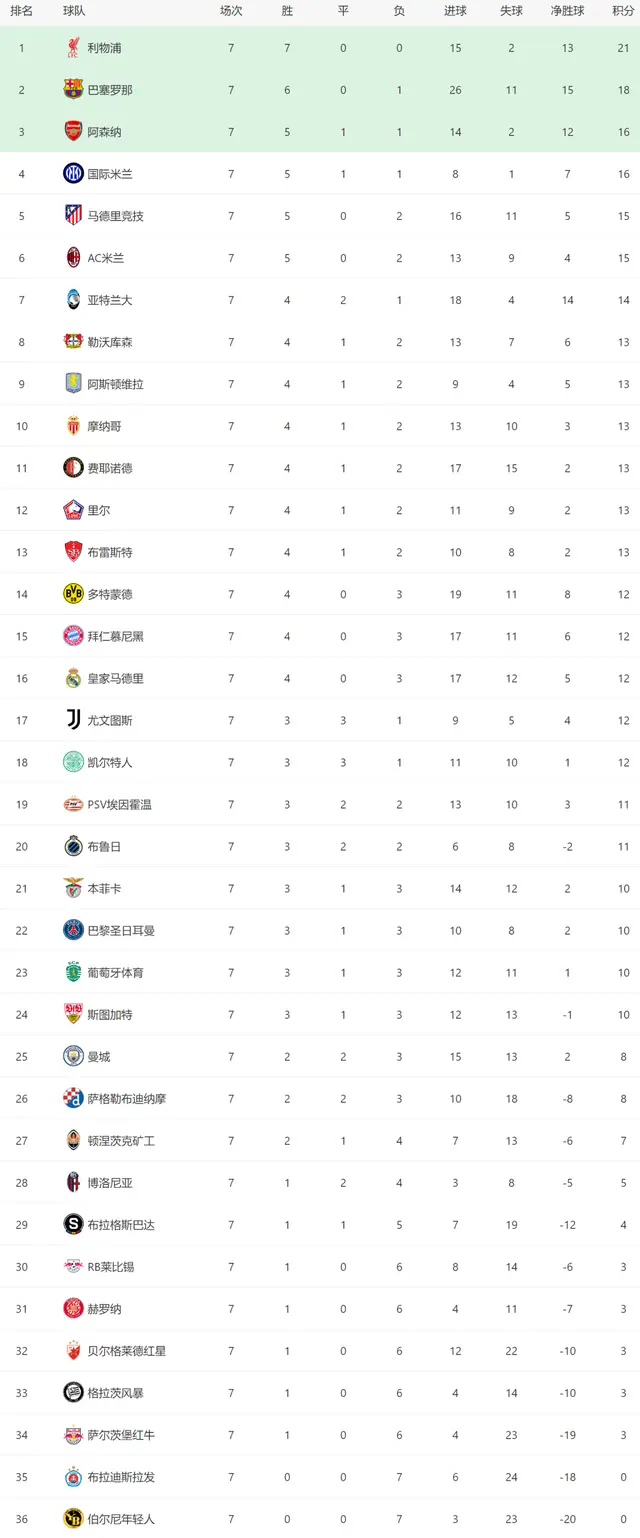
Task: Click the 积分 points column header
Action: click(x=623, y=11)
